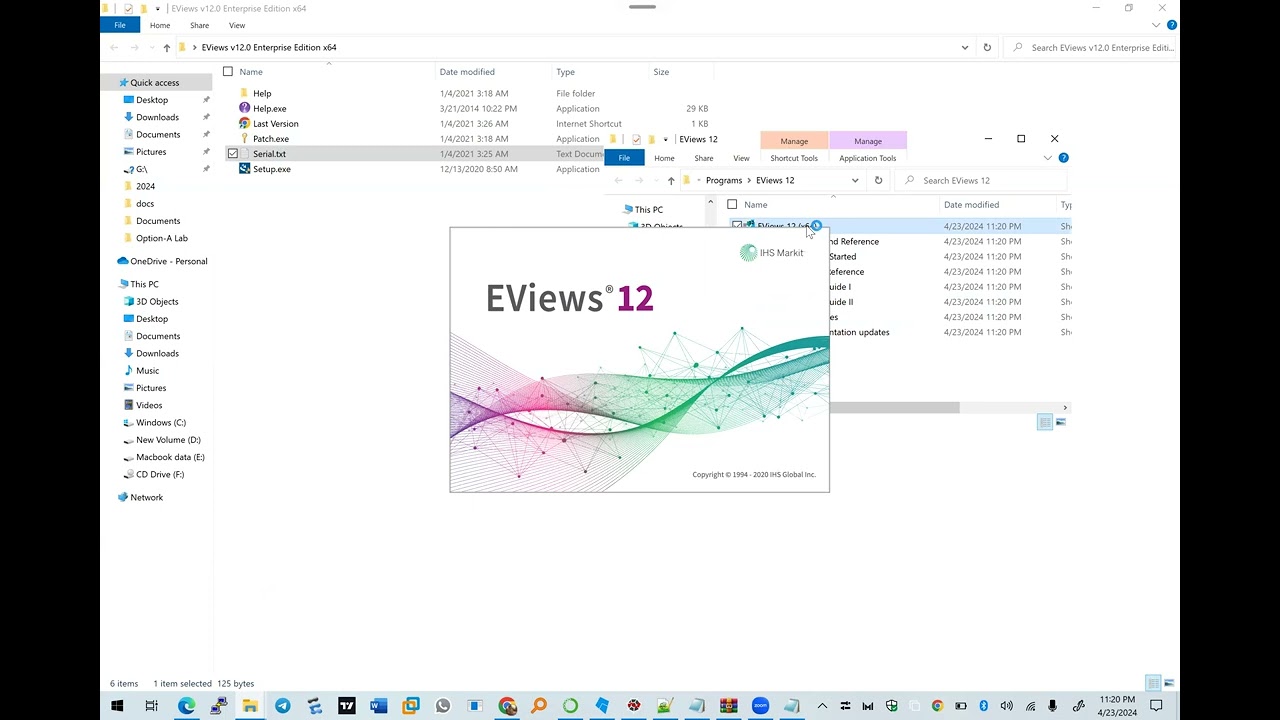Open recent locations dropdown in the back window
This screenshot has width=1280, height=720.
152,47
